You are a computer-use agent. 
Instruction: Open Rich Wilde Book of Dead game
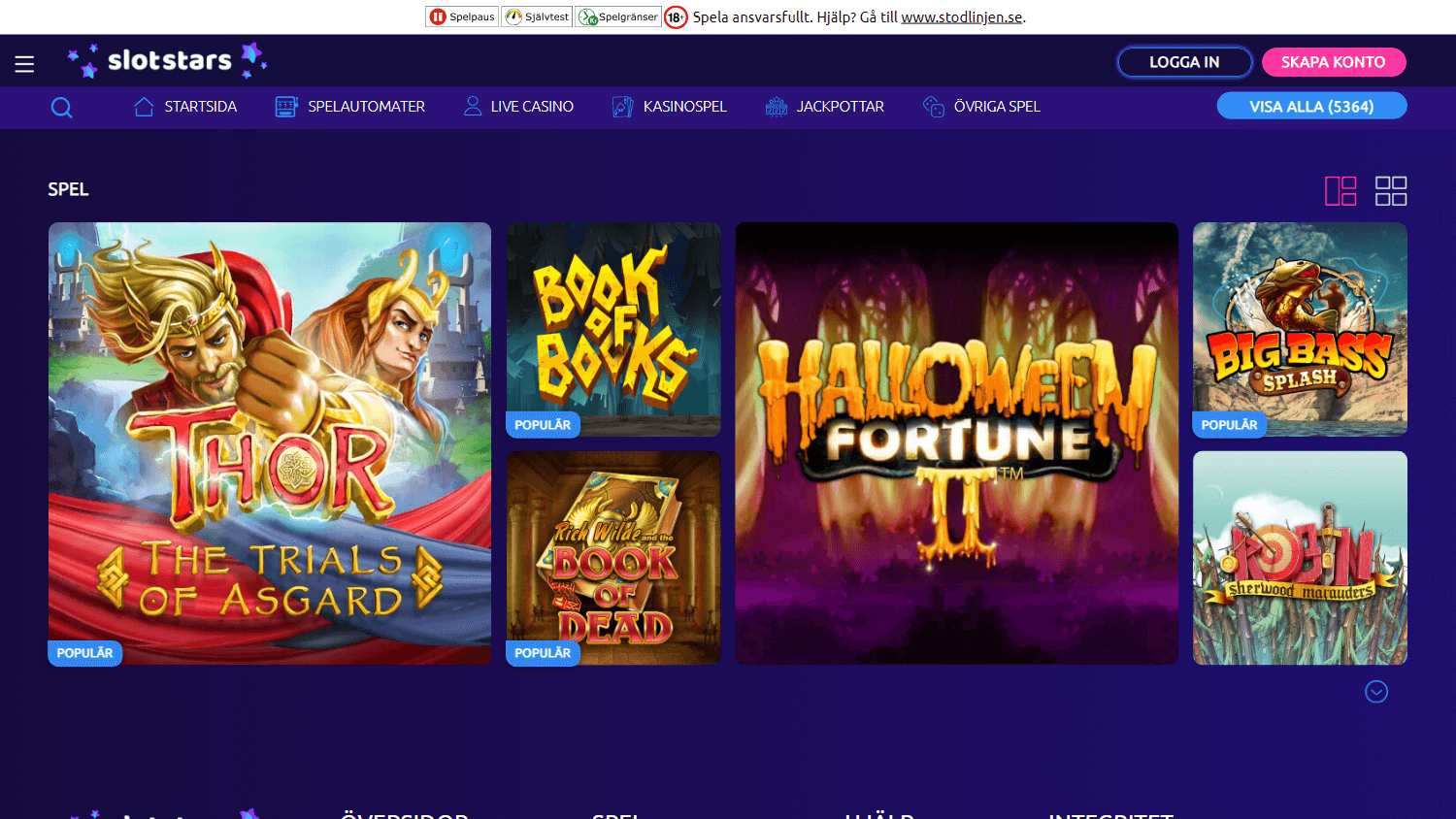pyautogui.click(x=613, y=558)
